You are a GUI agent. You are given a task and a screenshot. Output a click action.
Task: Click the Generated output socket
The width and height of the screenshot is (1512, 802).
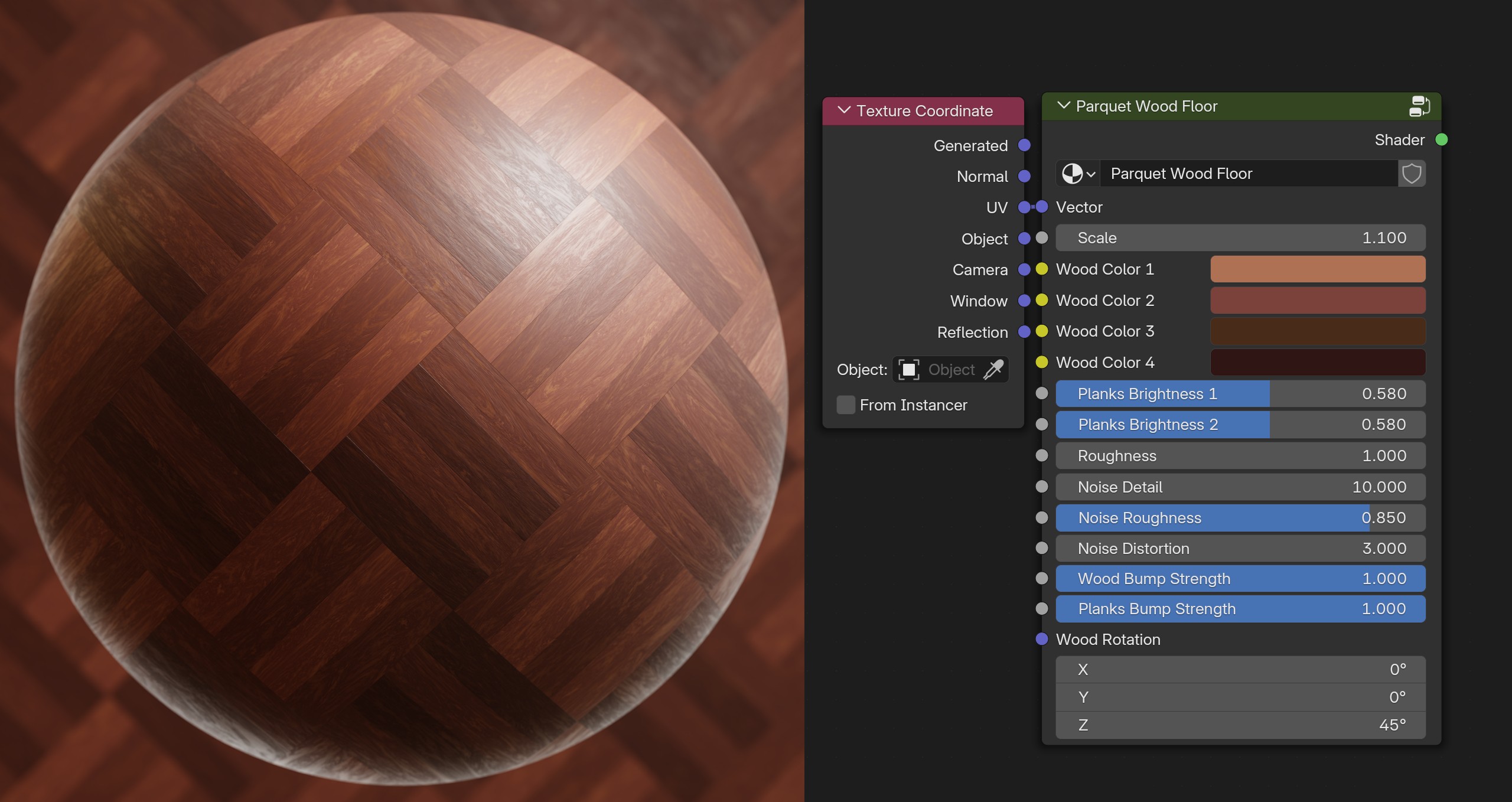pos(1024,145)
